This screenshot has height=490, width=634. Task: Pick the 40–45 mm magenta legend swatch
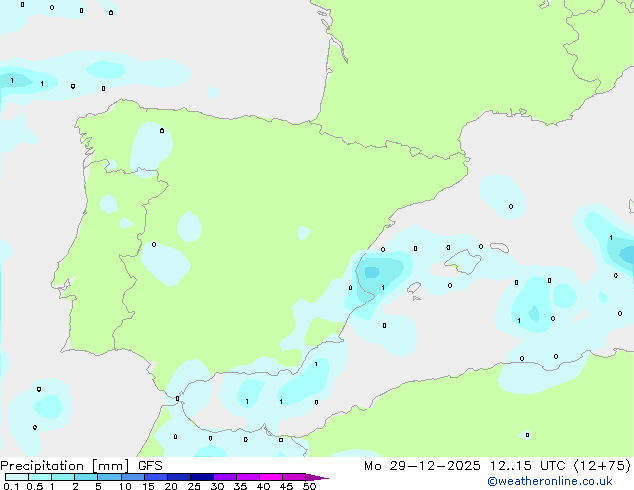(271, 477)
